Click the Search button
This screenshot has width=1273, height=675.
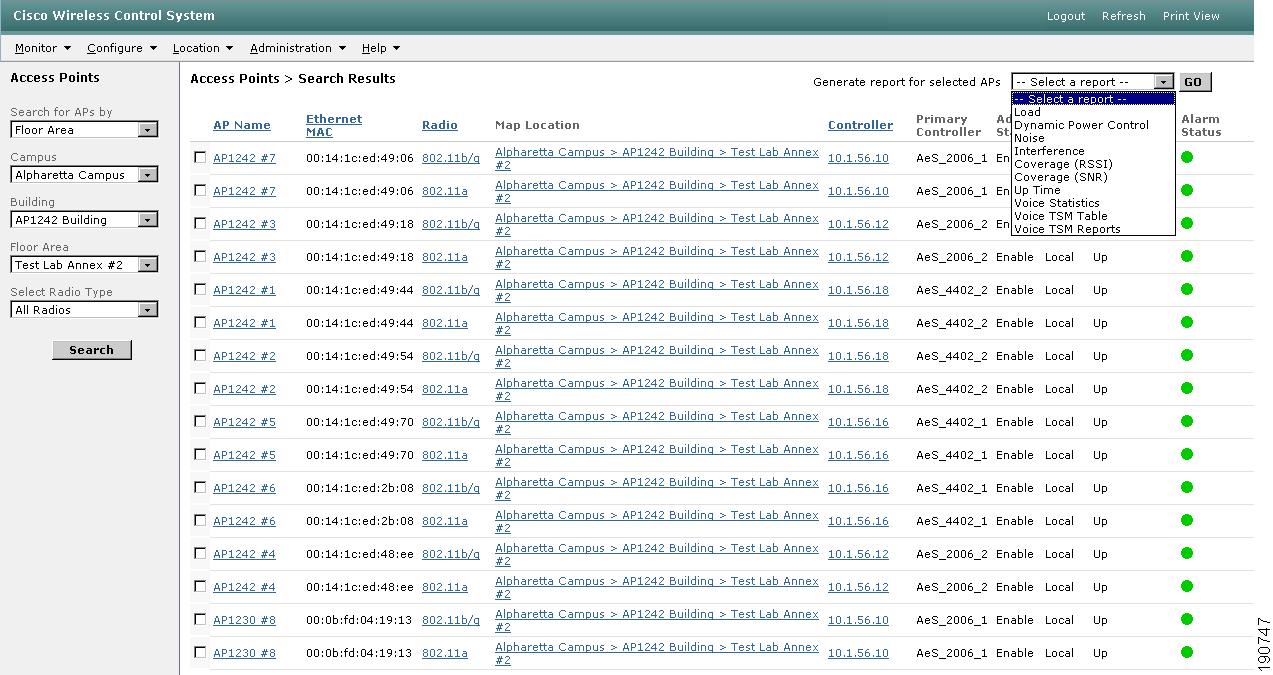pyautogui.click(x=92, y=350)
